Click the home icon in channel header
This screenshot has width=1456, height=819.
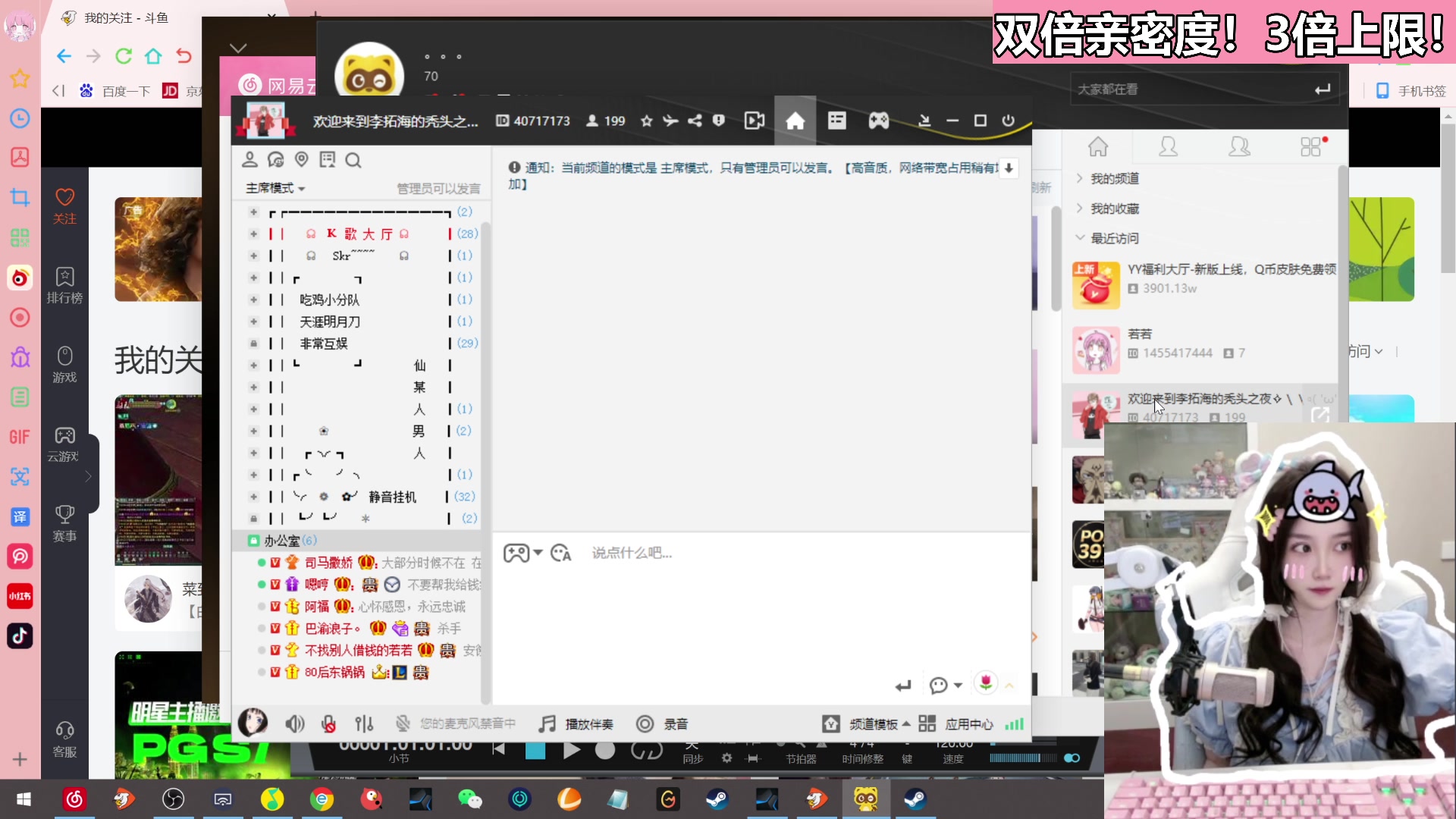(795, 120)
